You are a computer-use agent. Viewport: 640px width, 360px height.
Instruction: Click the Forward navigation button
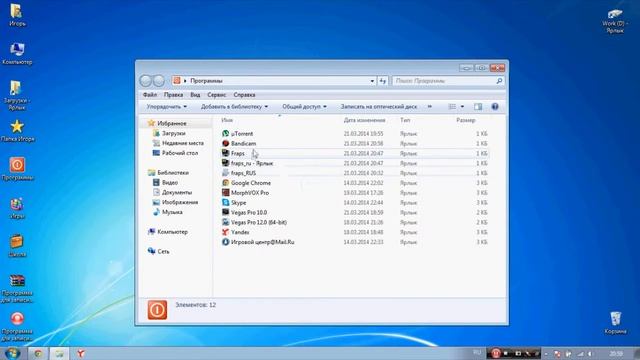point(159,81)
